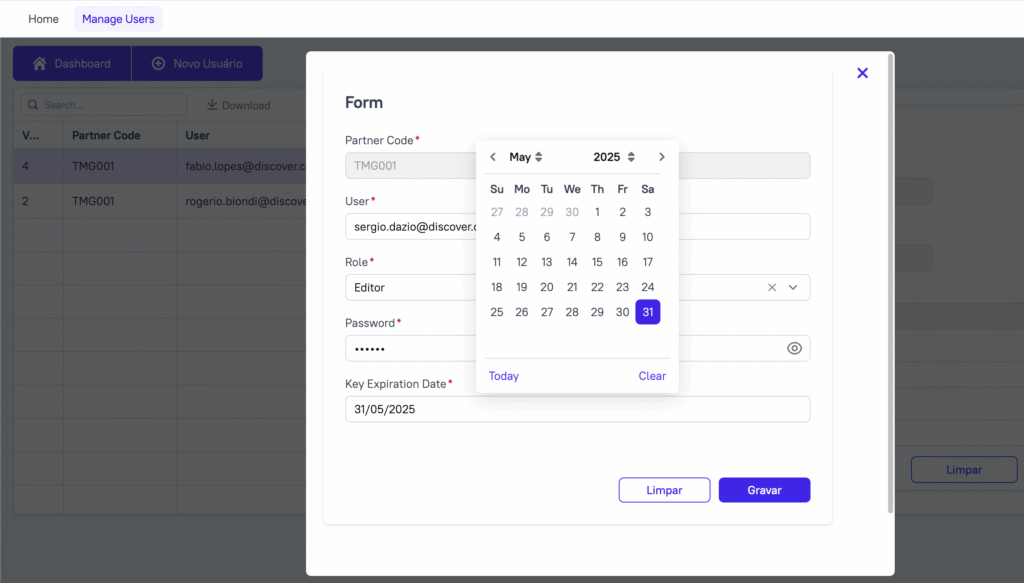Open the Home menu item

[x=43, y=19]
